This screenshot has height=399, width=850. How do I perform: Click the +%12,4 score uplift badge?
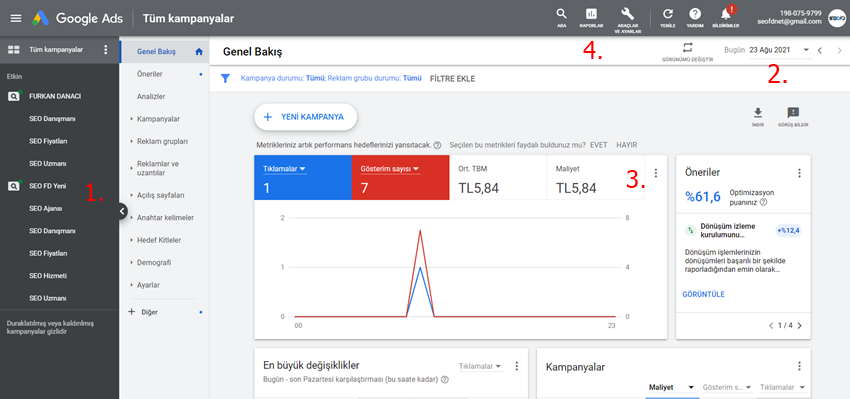tap(788, 230)
